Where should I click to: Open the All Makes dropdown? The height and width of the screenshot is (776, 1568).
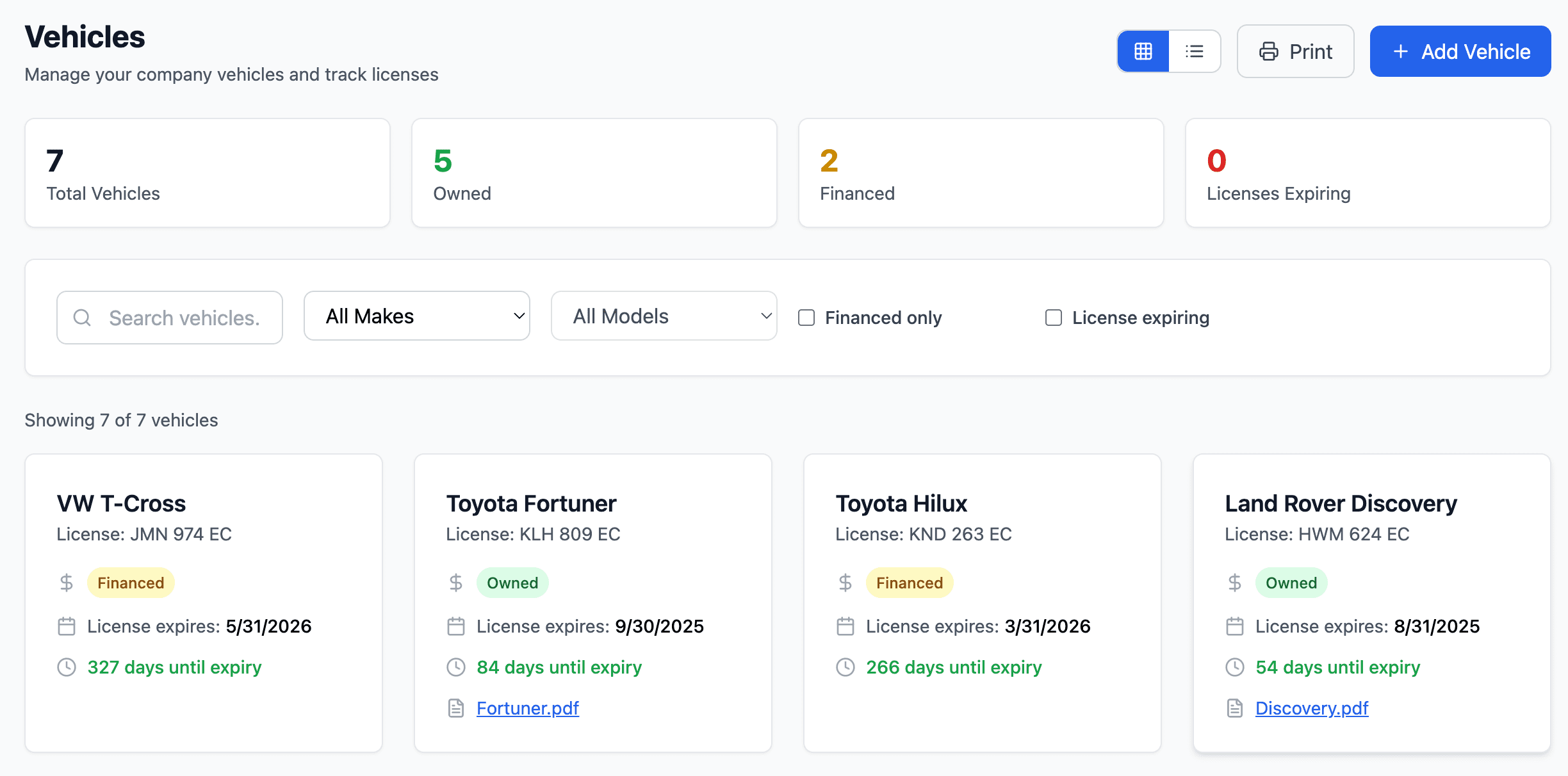(417, 316)
